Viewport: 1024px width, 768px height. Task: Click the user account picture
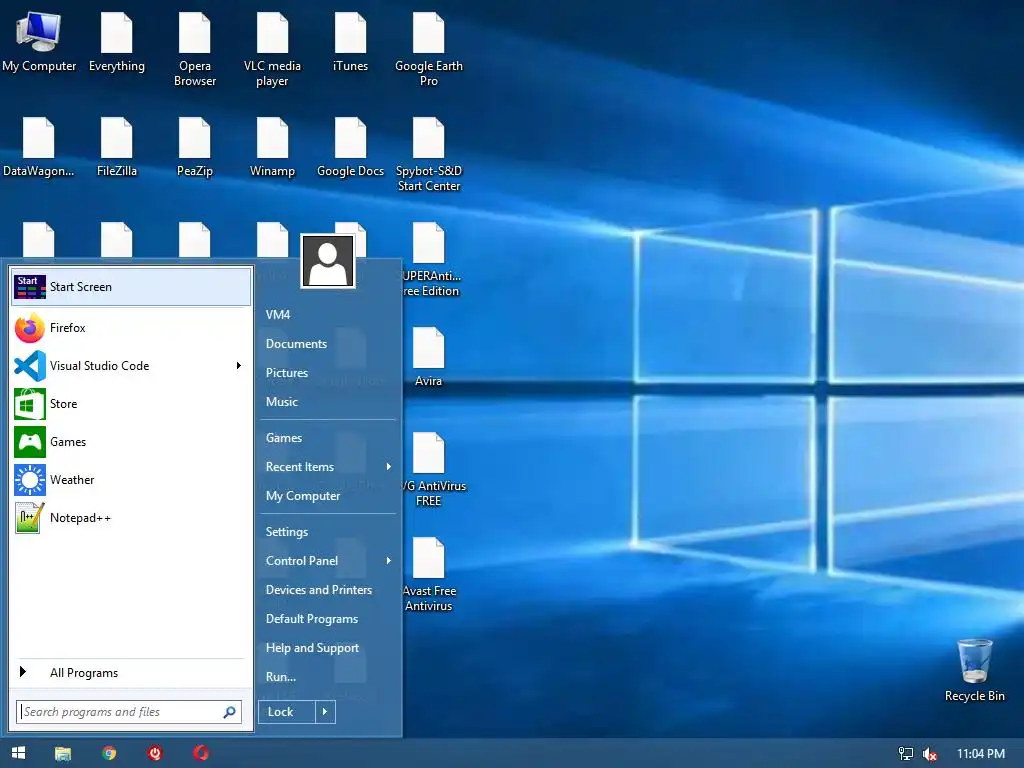click(328, 261)
